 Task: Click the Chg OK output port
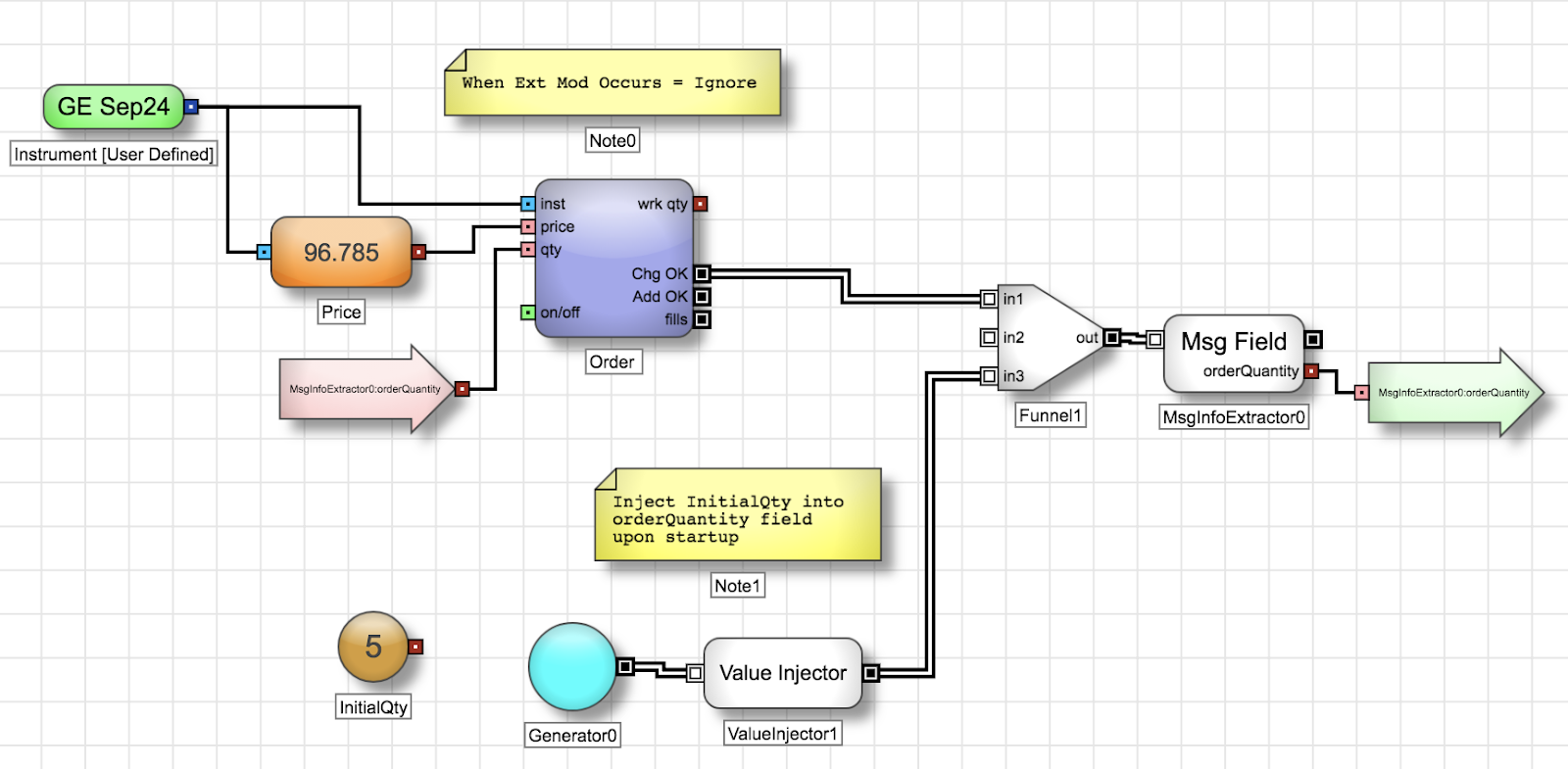[702, 274]
